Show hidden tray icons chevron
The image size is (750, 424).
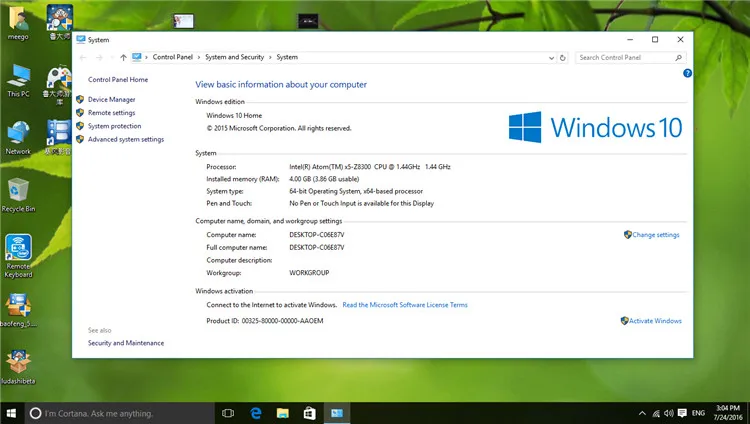642,413
